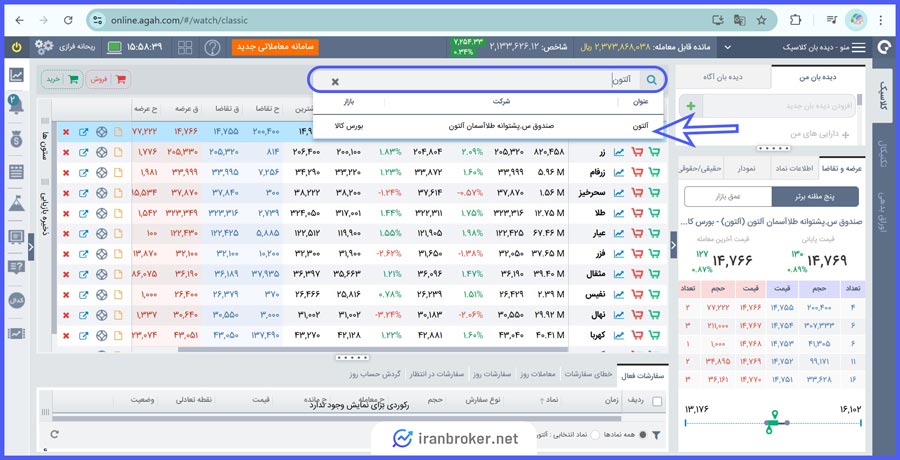Switch to عمق بازار view
This screenshot has width=900, height=460.
pyautogui.click(x=728, y=196)
